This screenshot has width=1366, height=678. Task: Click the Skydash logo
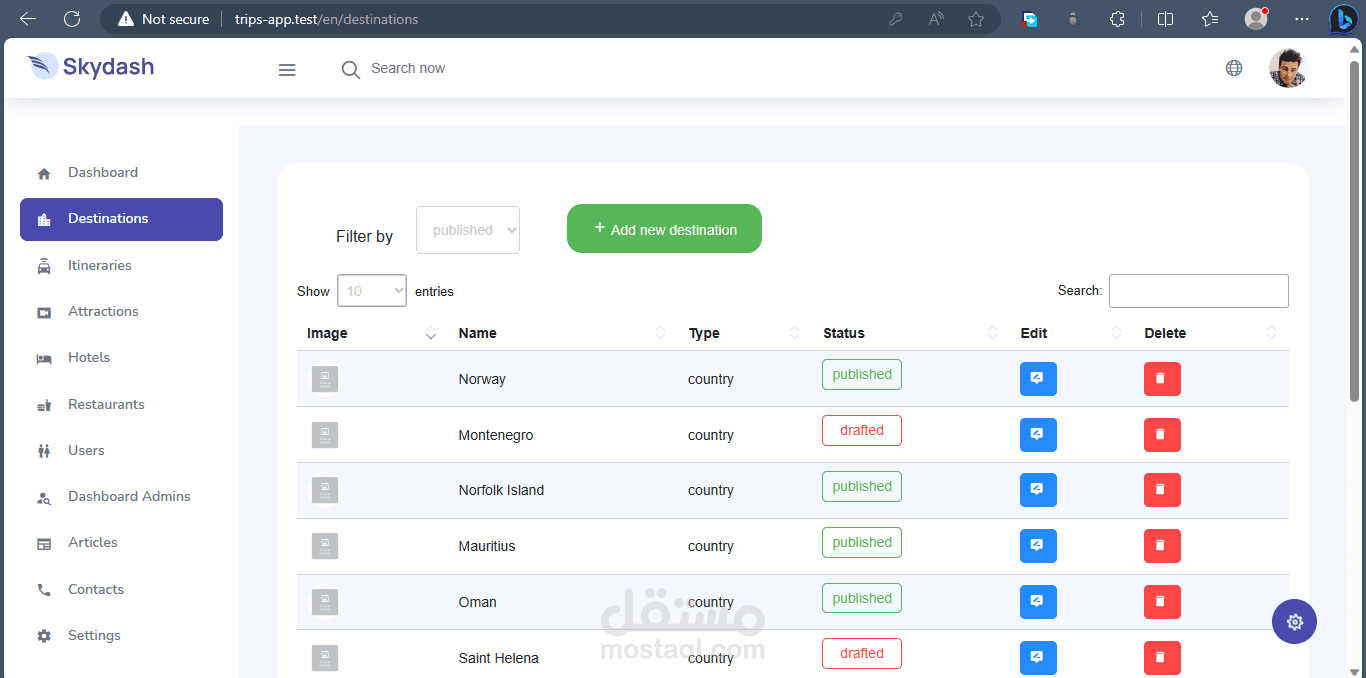point(91,67)
